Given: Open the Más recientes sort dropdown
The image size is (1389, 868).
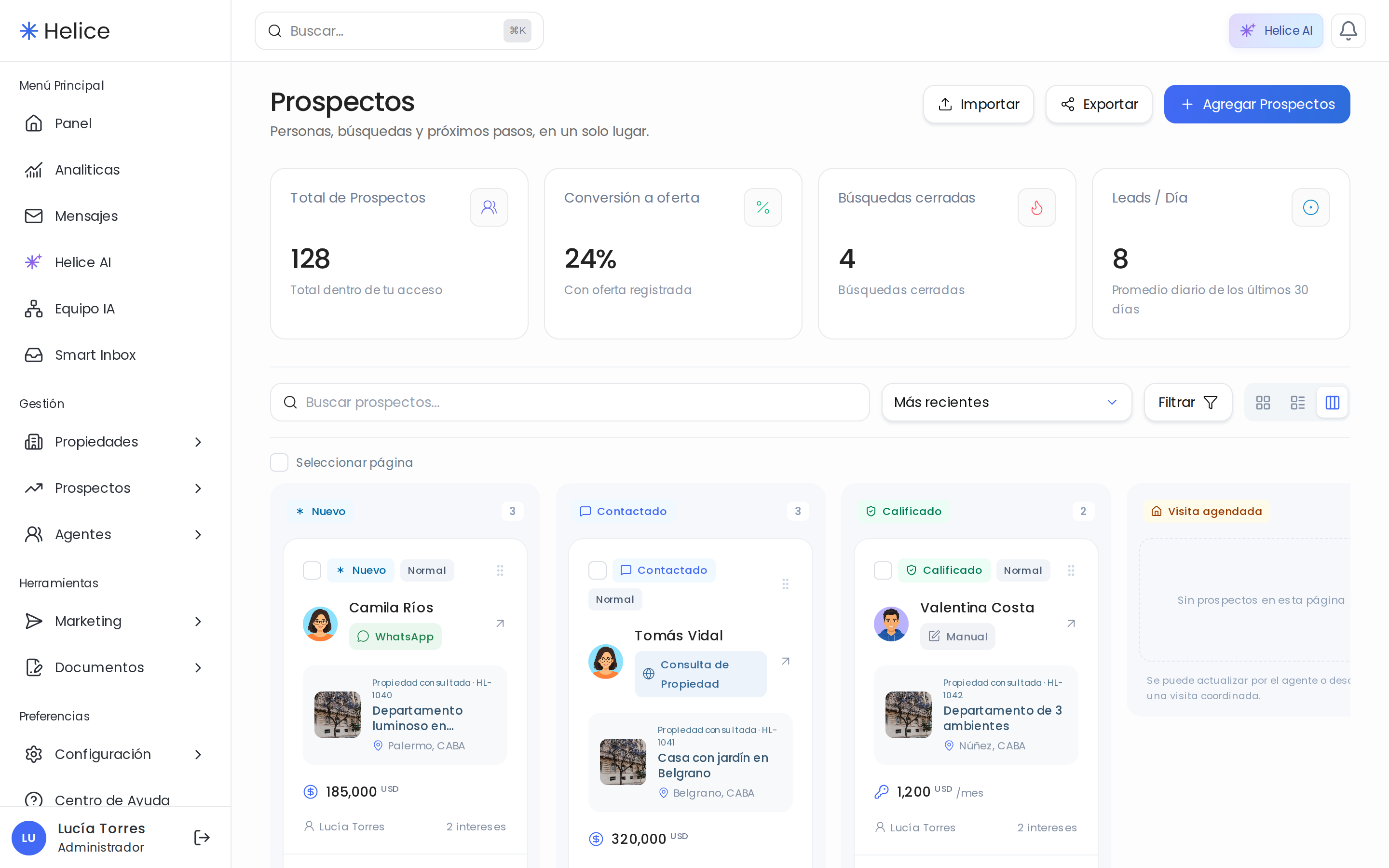Looking at the screenshot, I should pos(1006,403).
